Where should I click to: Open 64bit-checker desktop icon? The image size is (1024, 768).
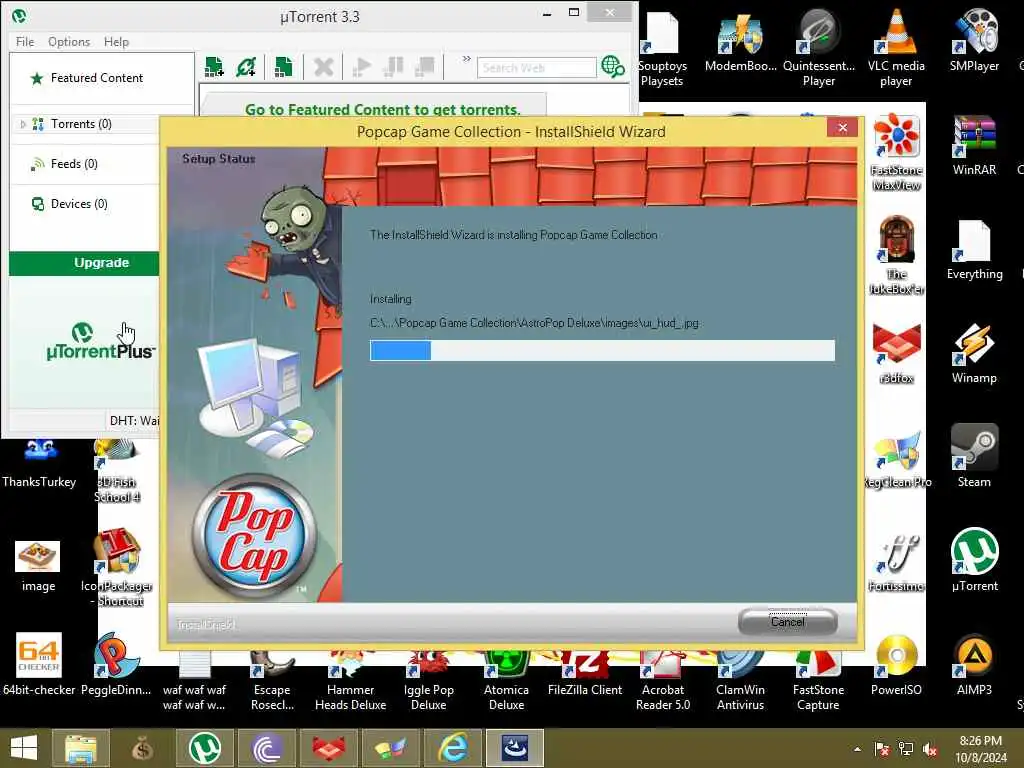pyautogui.click(x=39, y=665)
